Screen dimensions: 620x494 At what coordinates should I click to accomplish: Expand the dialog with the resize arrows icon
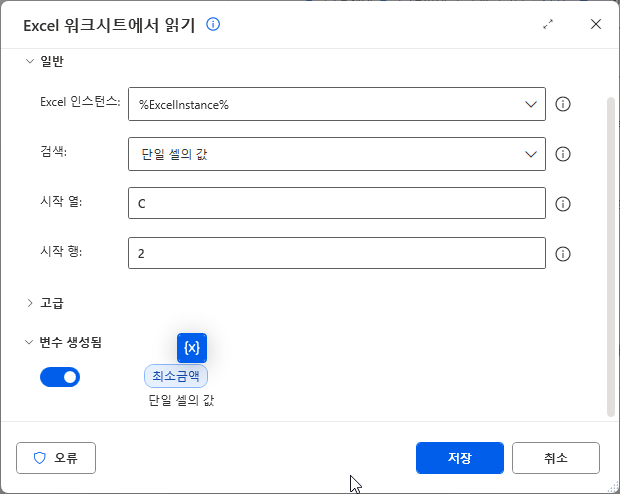click(x=548, y=25)
